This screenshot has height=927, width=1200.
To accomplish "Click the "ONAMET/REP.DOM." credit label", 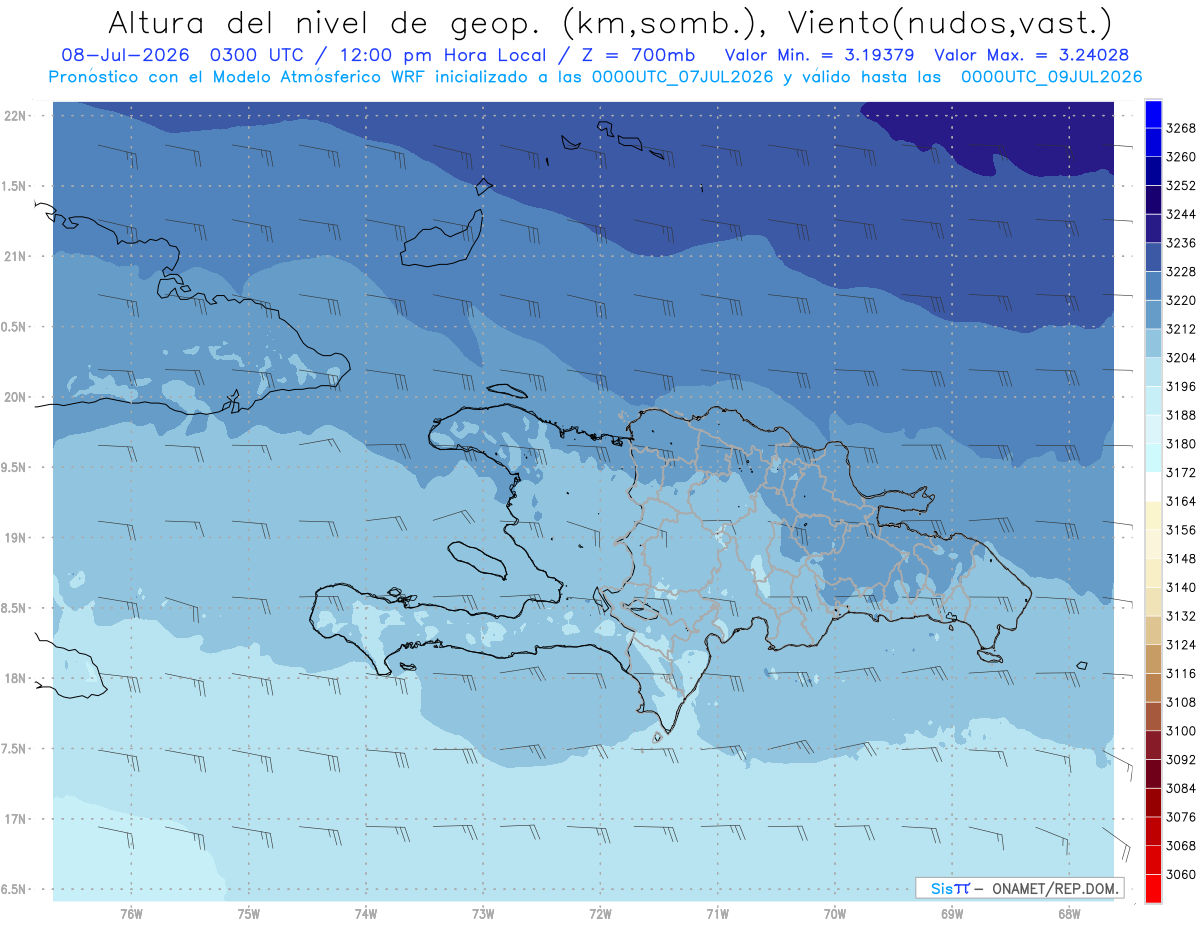I will 1055,888.
